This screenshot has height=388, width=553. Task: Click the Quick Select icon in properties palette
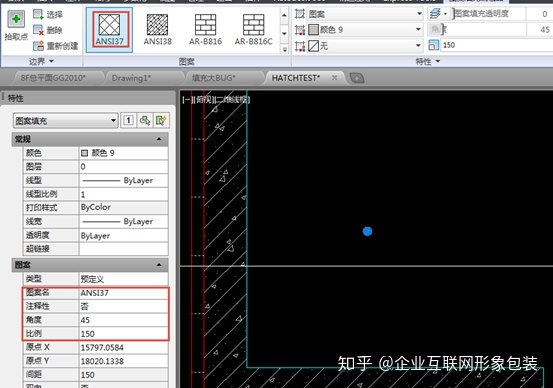[x=162, y=121]
